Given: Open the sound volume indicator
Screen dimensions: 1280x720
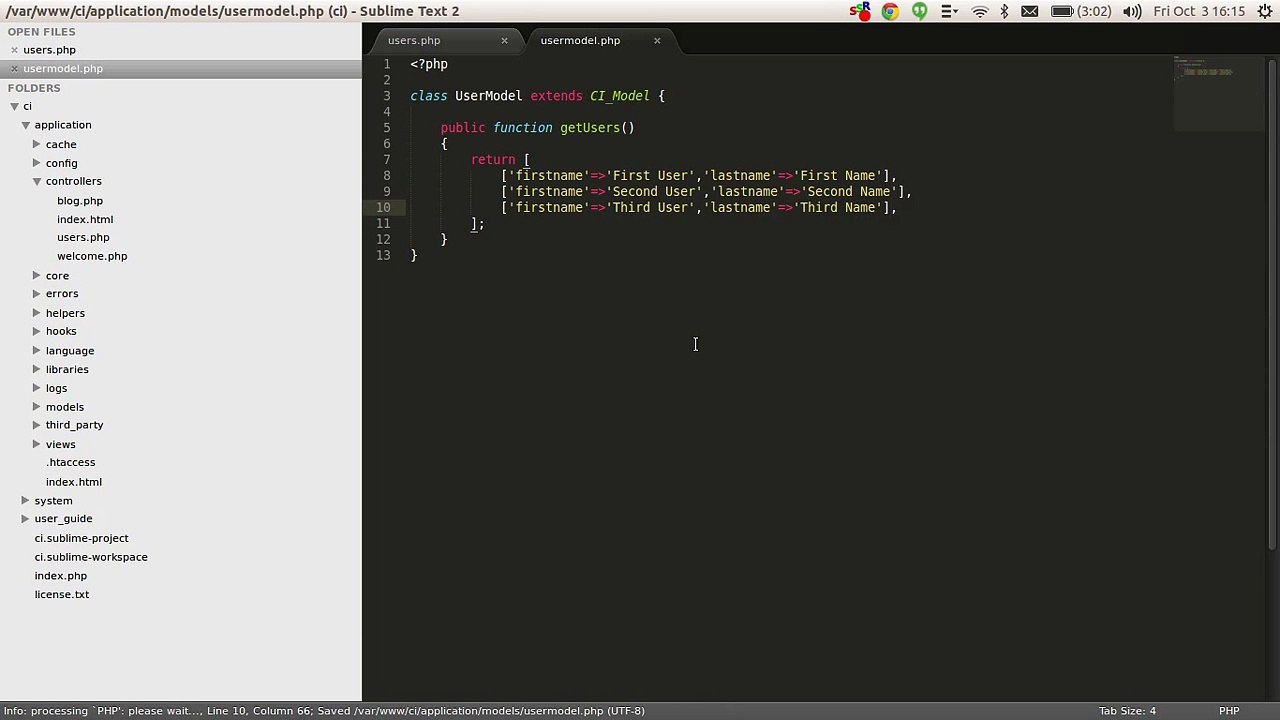Looking at the screenshot, I should 1132,12.
